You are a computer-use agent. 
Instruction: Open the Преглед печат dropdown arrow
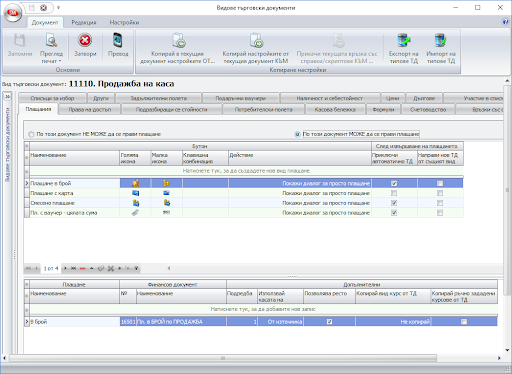pos(60,61)
